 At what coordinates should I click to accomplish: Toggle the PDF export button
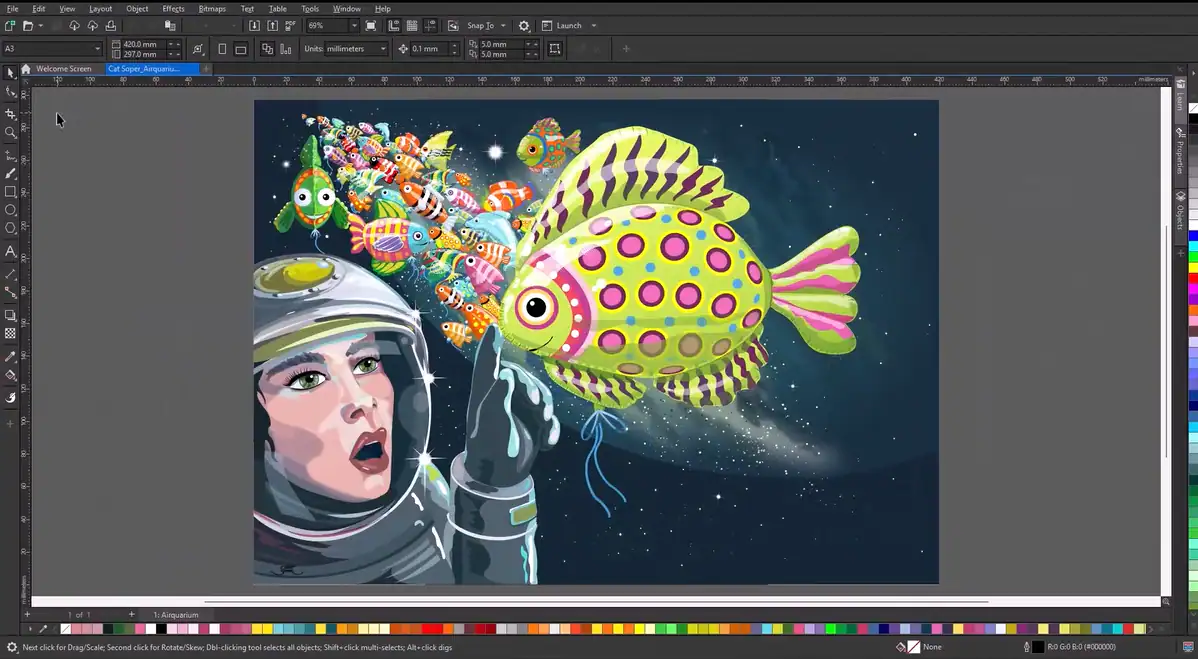pyautogui.click(x=289, y=24)
